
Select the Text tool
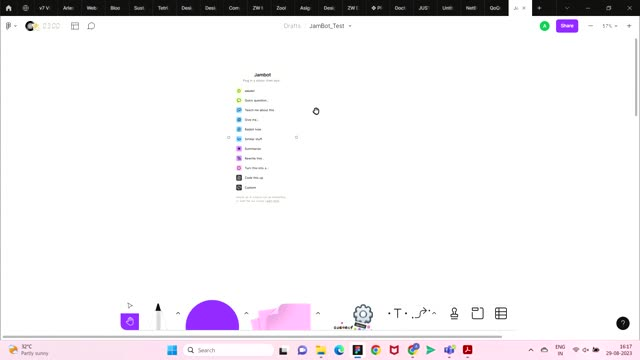pyautogui.click(x=397, y=313)
